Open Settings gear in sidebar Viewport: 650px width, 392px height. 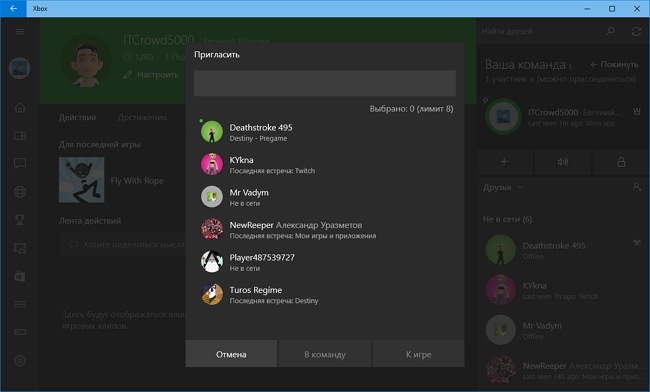coord(19,360)
